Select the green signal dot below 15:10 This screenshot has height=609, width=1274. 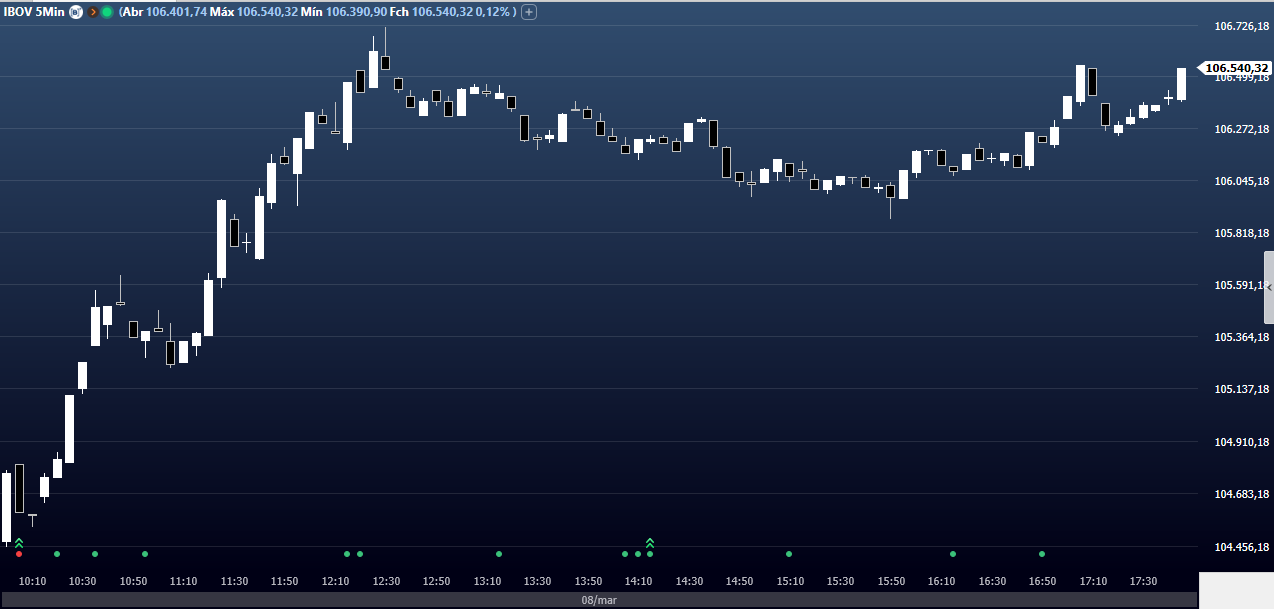(789, 553)
